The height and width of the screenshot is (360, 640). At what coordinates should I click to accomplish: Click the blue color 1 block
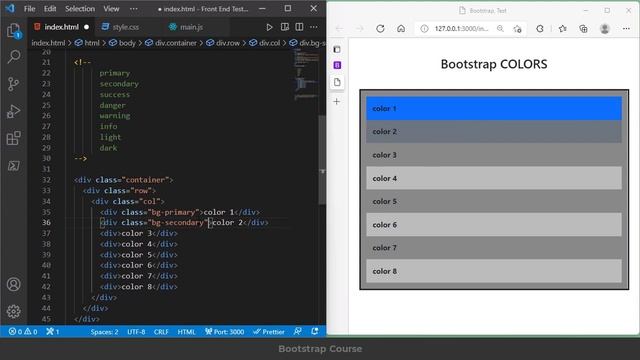[494, 109]
